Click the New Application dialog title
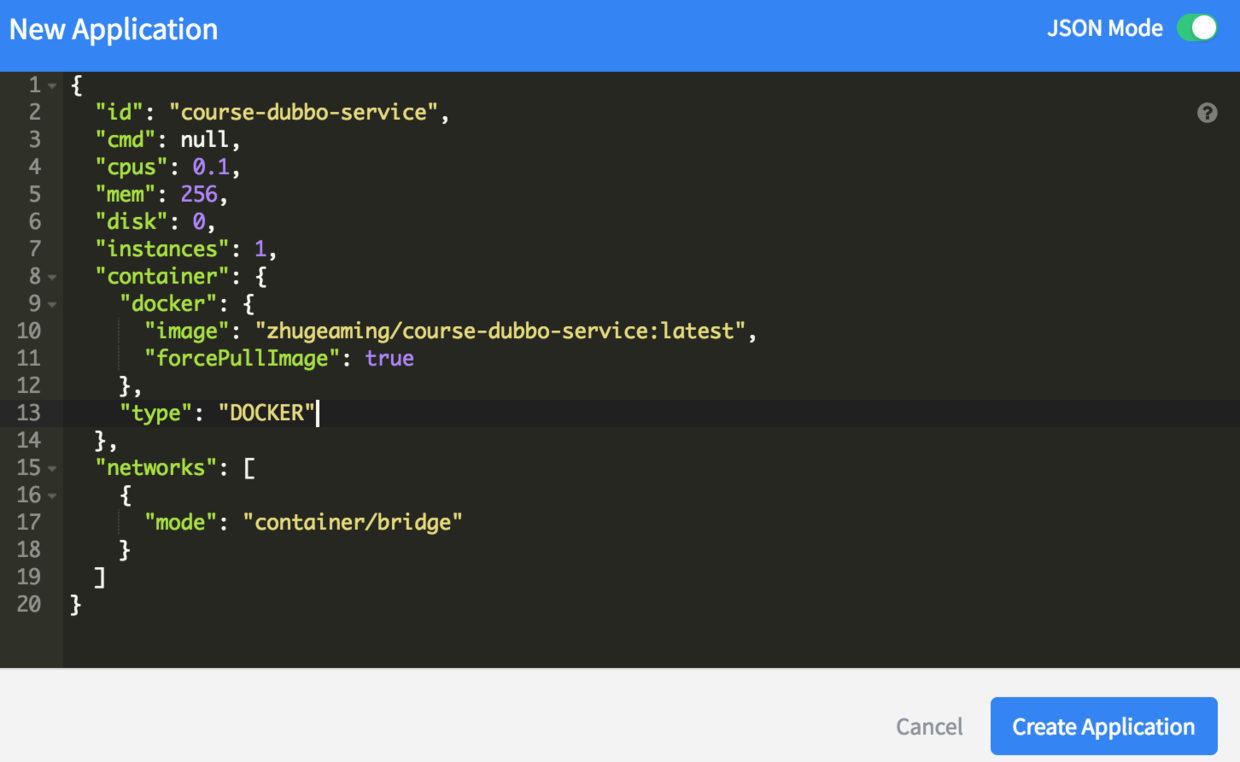This screenshot has height=762, width=1240. [x=113, y=29]
